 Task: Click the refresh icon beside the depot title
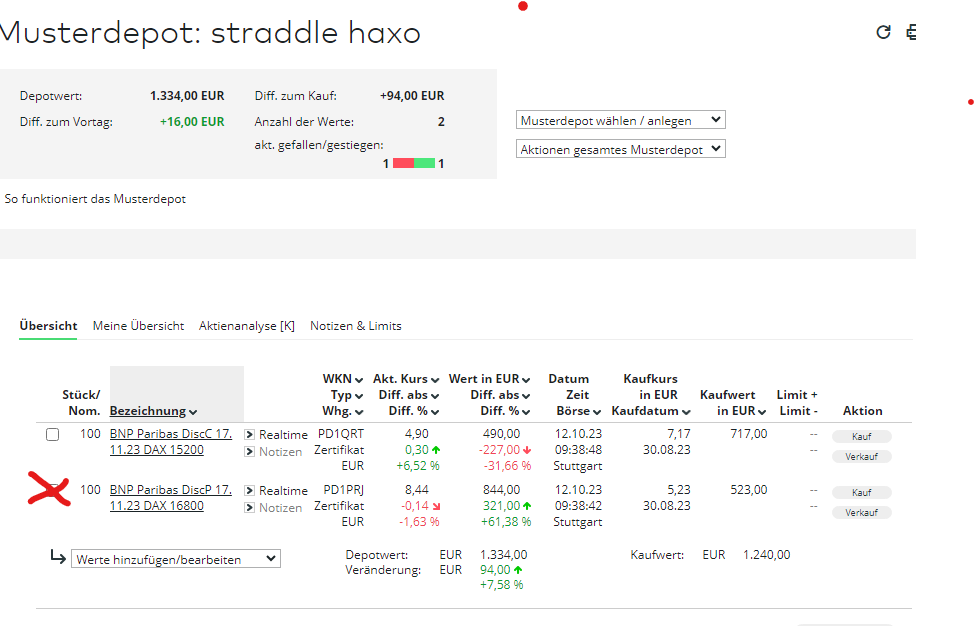click(x=883, y=32)
